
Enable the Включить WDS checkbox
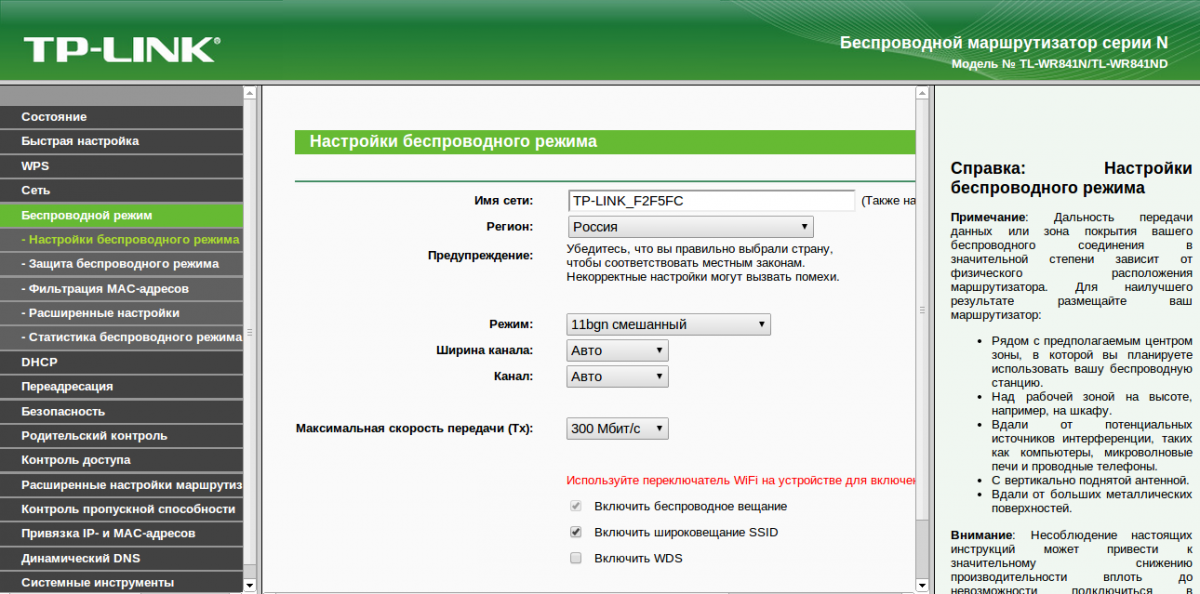[575, 558]
